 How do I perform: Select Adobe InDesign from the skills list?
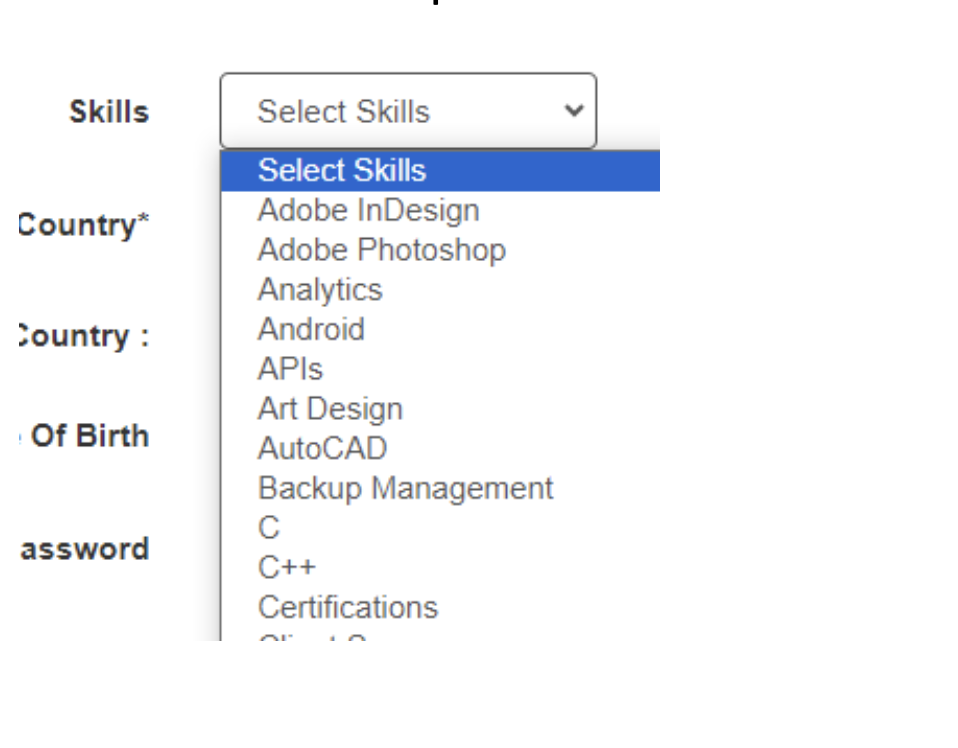pos(368,210)
